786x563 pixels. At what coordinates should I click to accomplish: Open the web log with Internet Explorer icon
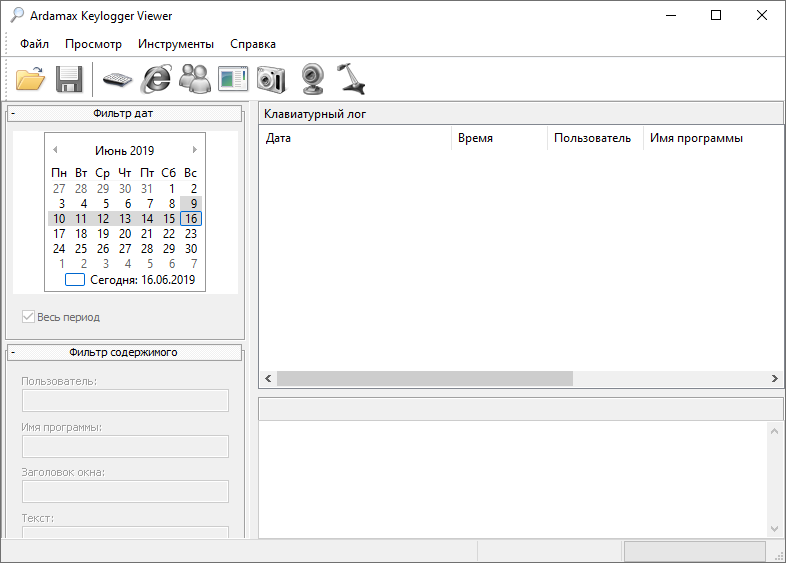pyautogui.click(x=156, y=78)
